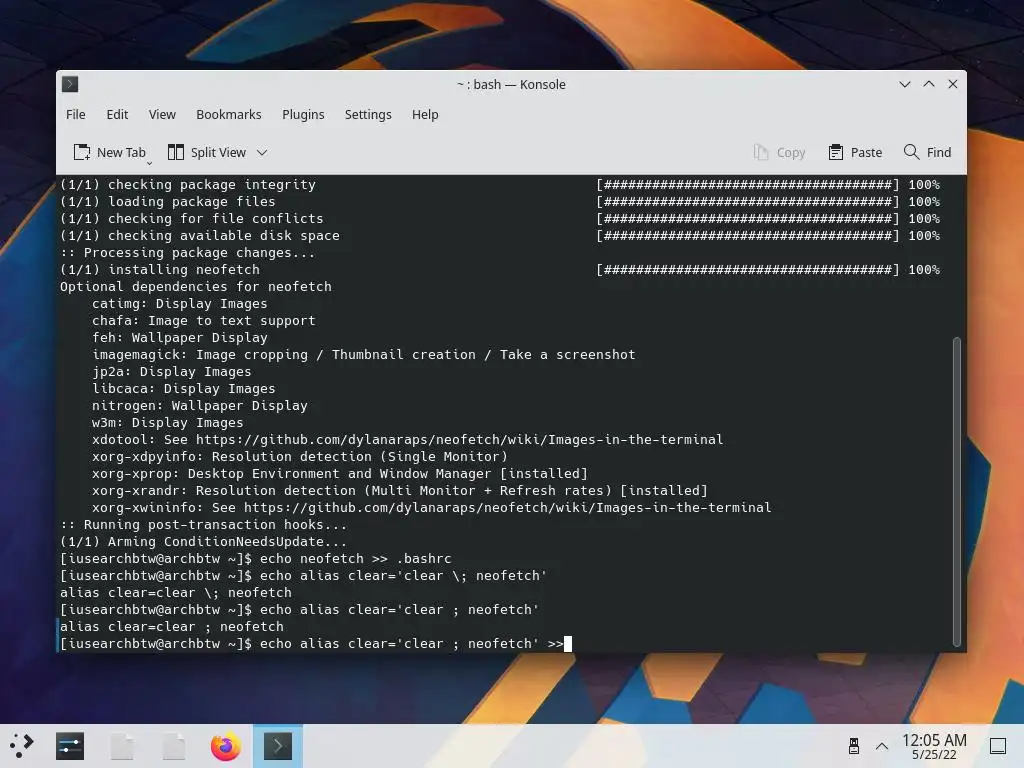Click 'nitrogen: Wallpaper Display' line
The width and height of the screenshot is (1024, 768).
pos(200,406)
